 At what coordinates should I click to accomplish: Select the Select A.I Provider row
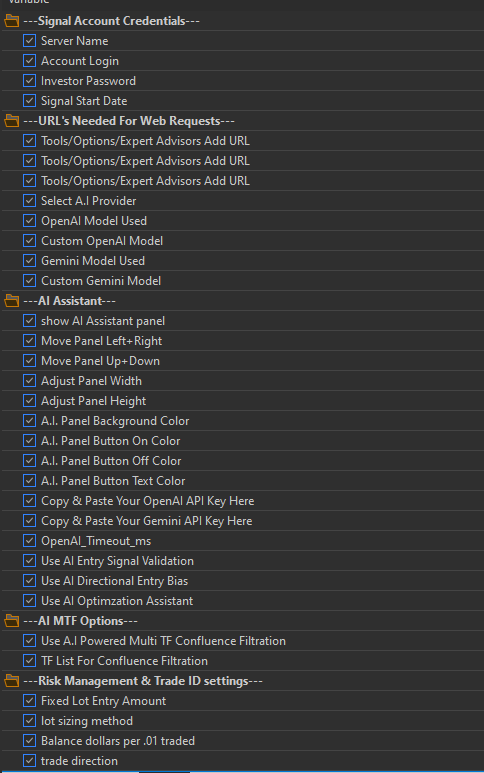tap(243, 201)
